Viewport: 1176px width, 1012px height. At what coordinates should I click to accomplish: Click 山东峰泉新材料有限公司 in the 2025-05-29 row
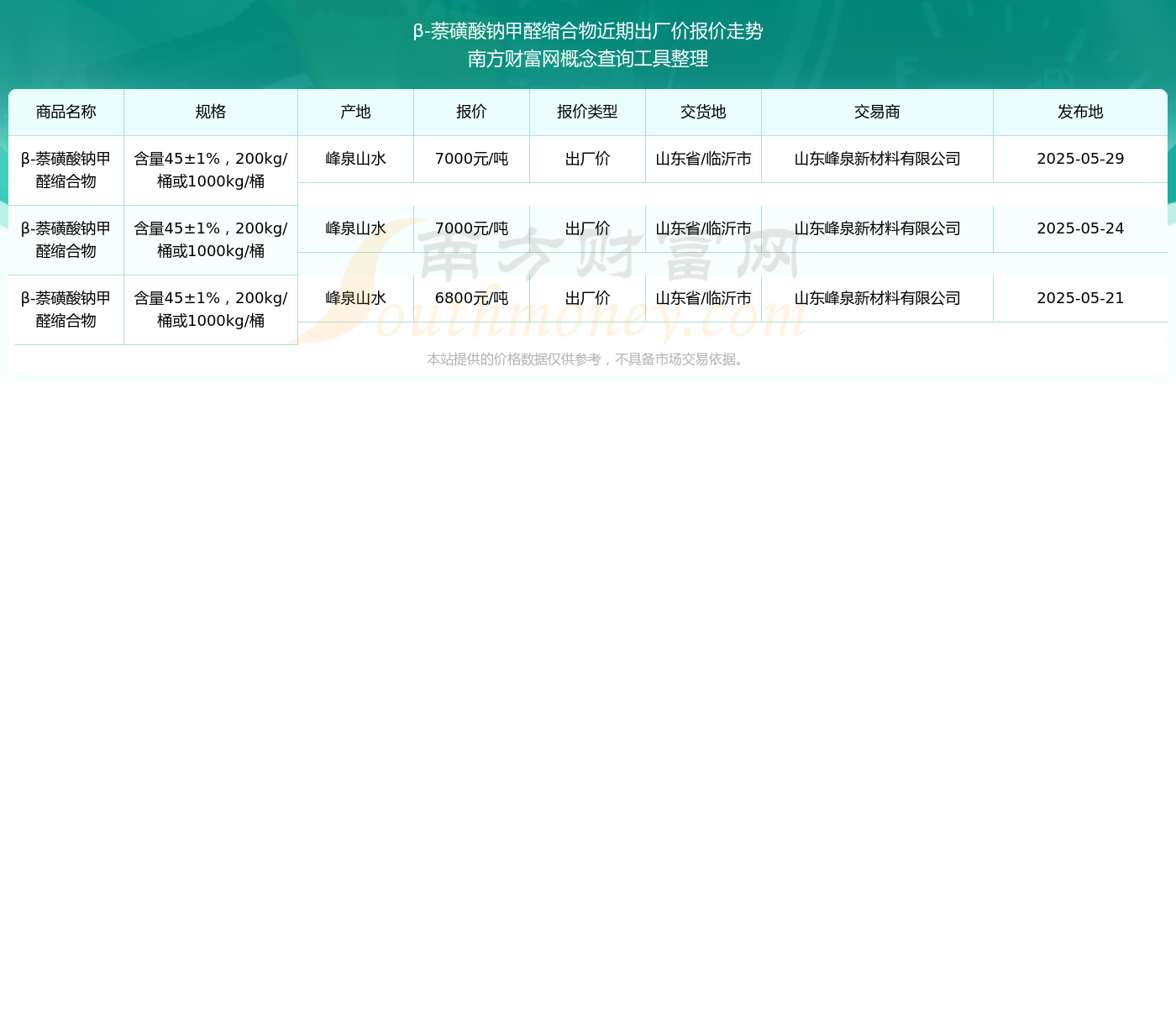[x=878, y=159]
